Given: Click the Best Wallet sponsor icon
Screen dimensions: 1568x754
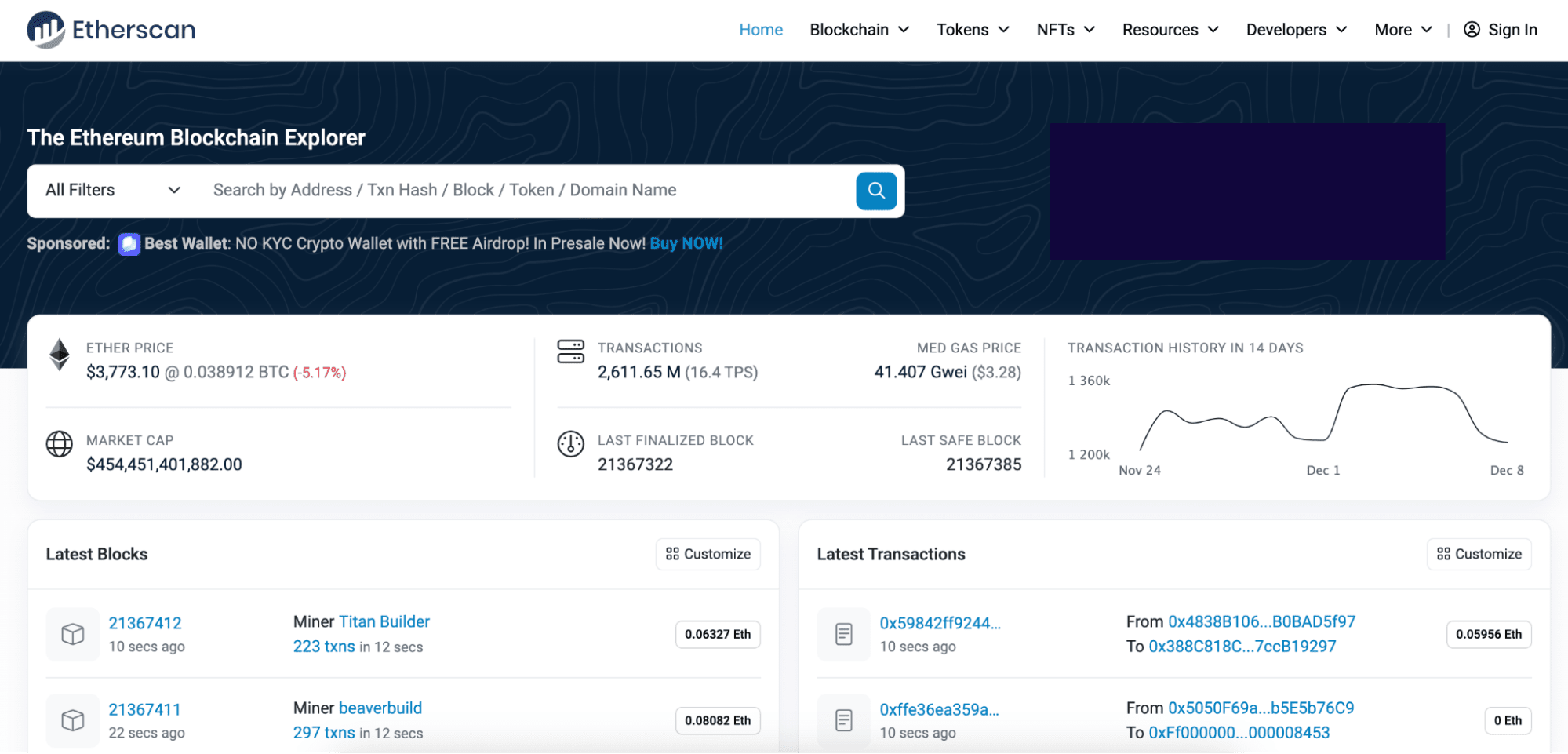Looking at the screenshot, I should click(129, 244).
